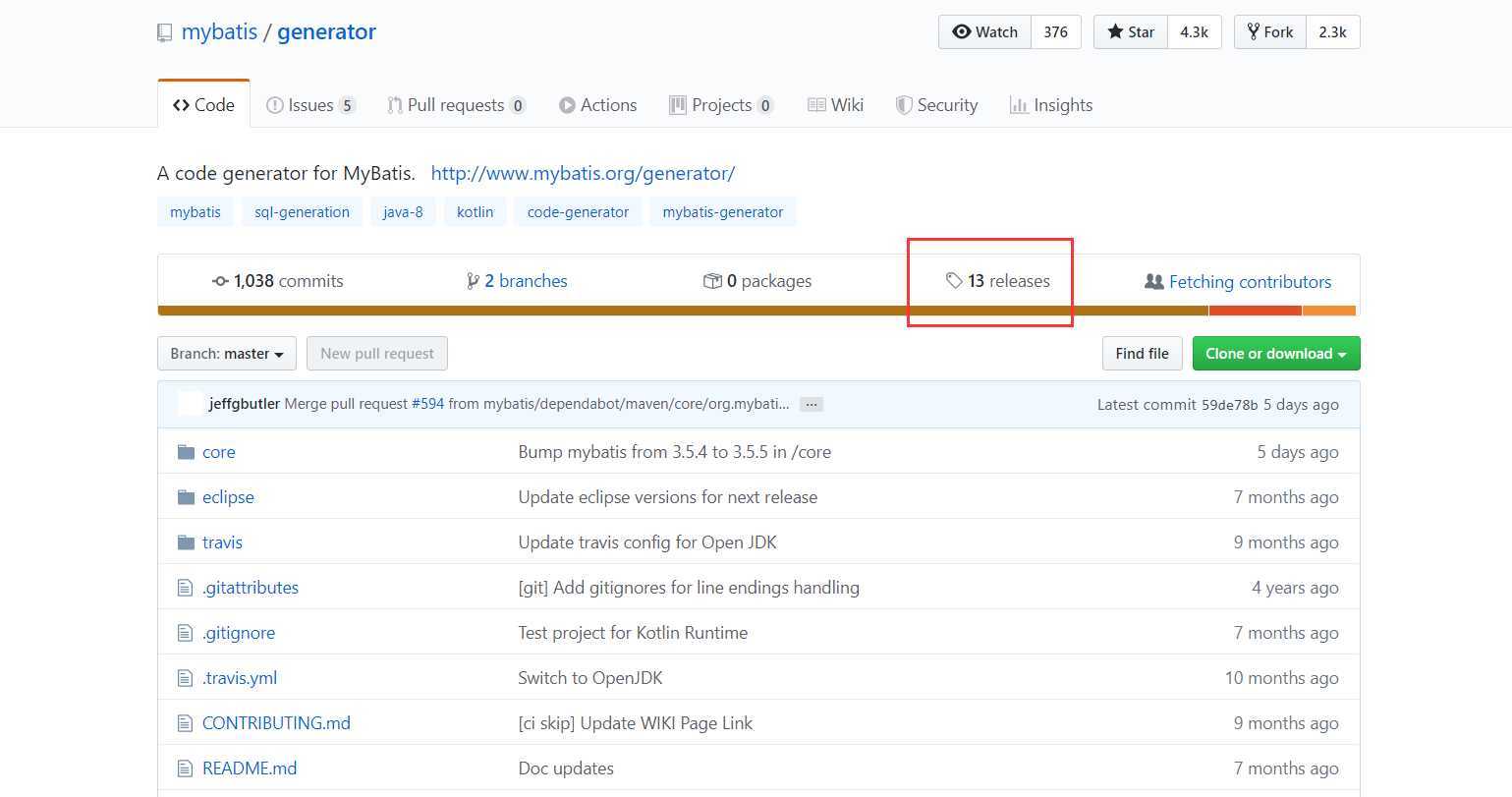Open Fetching contributors link

click(1238, 282)
